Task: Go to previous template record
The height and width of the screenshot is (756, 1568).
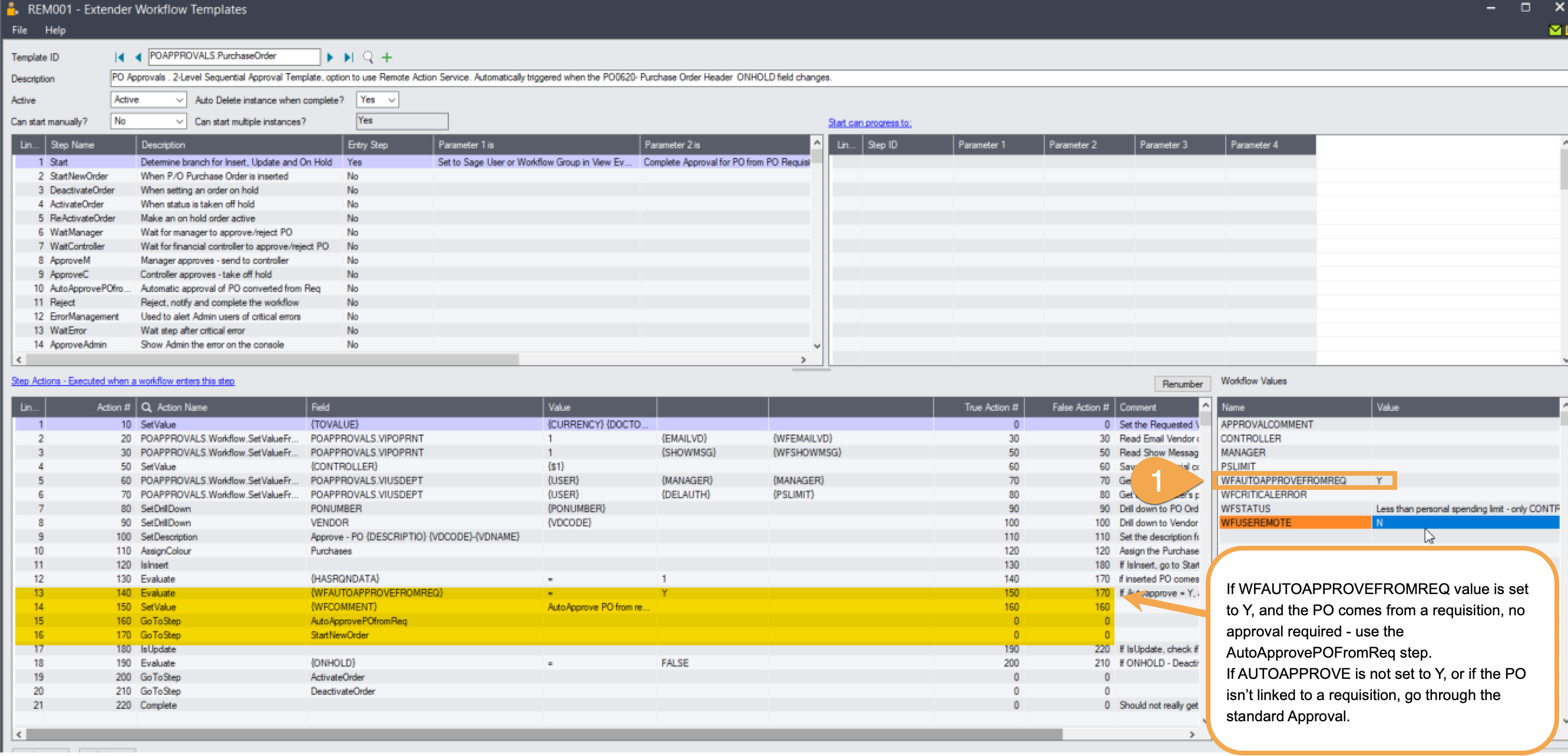Action: coord(138,57)
